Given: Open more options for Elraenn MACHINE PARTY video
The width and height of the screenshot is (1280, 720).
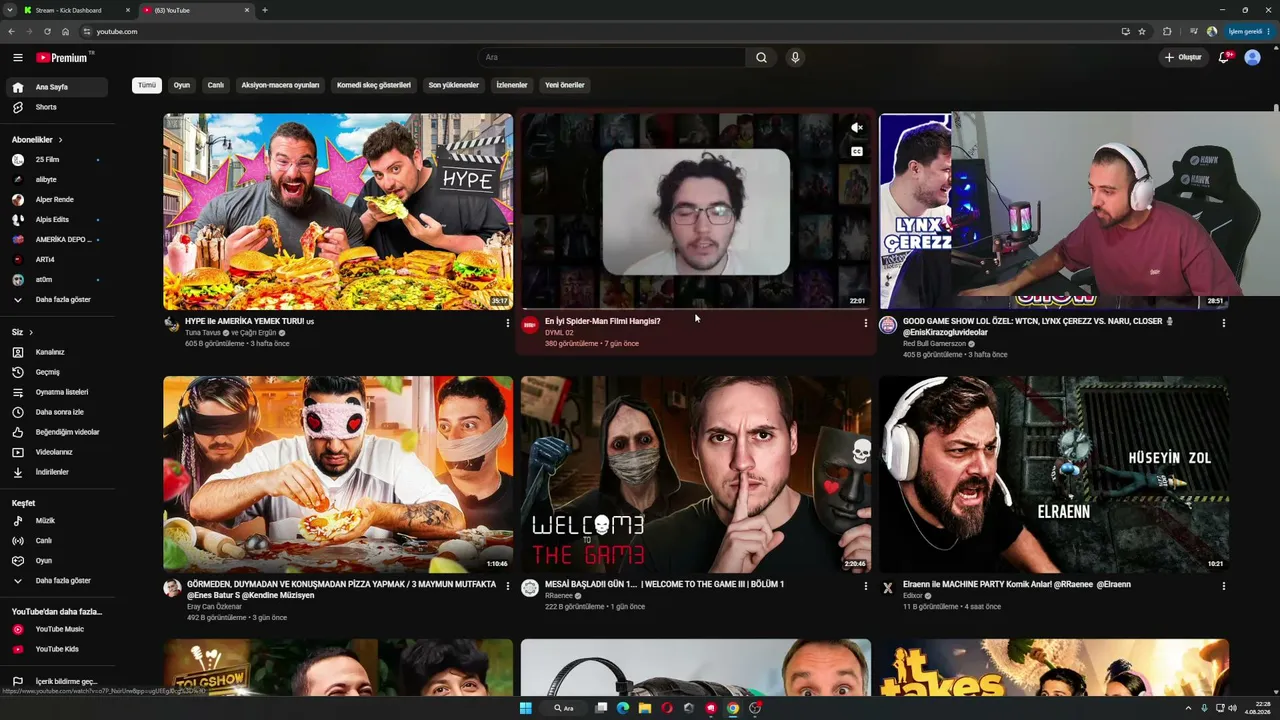Looking at the screenshot, I should (1223, 586).
